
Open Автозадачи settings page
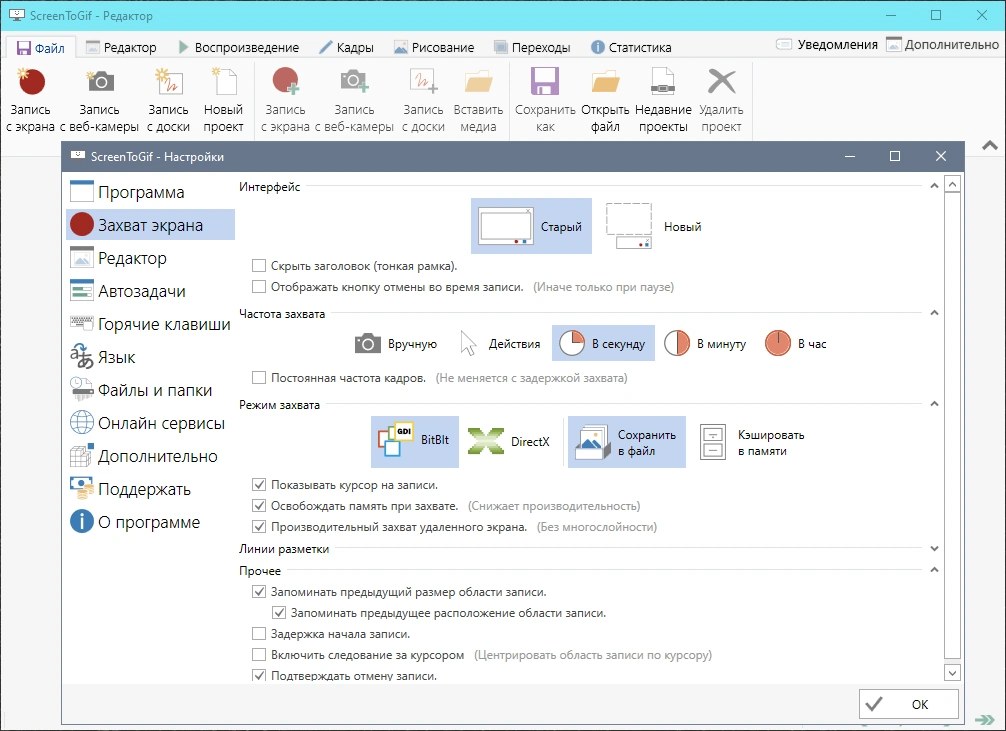(x=150, y=291)
